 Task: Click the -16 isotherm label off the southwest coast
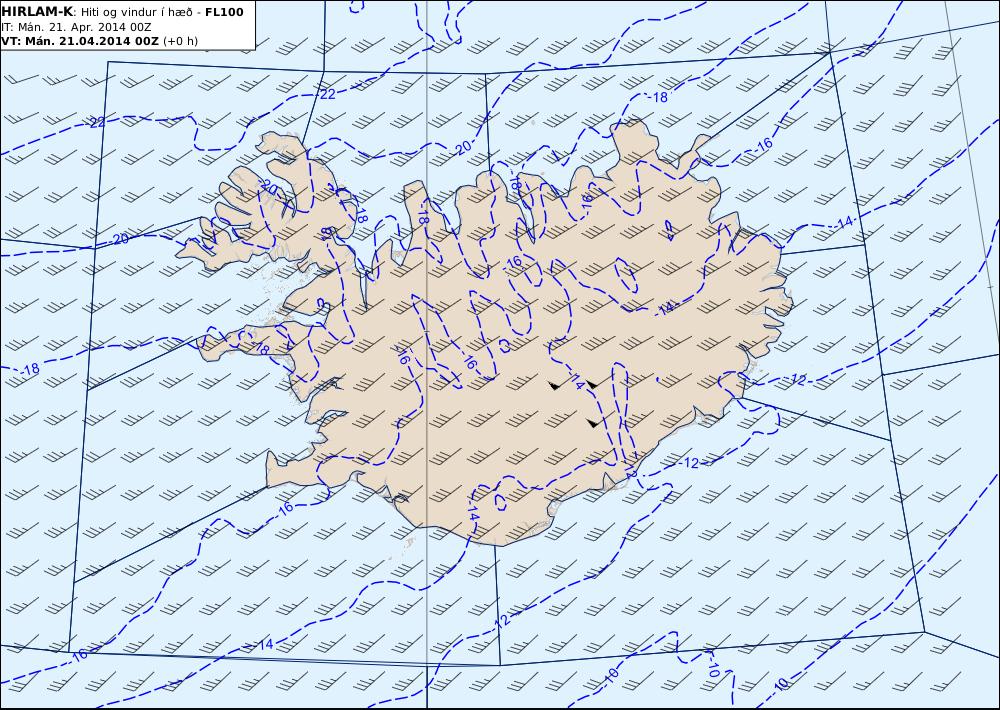(x=284, y=508)
